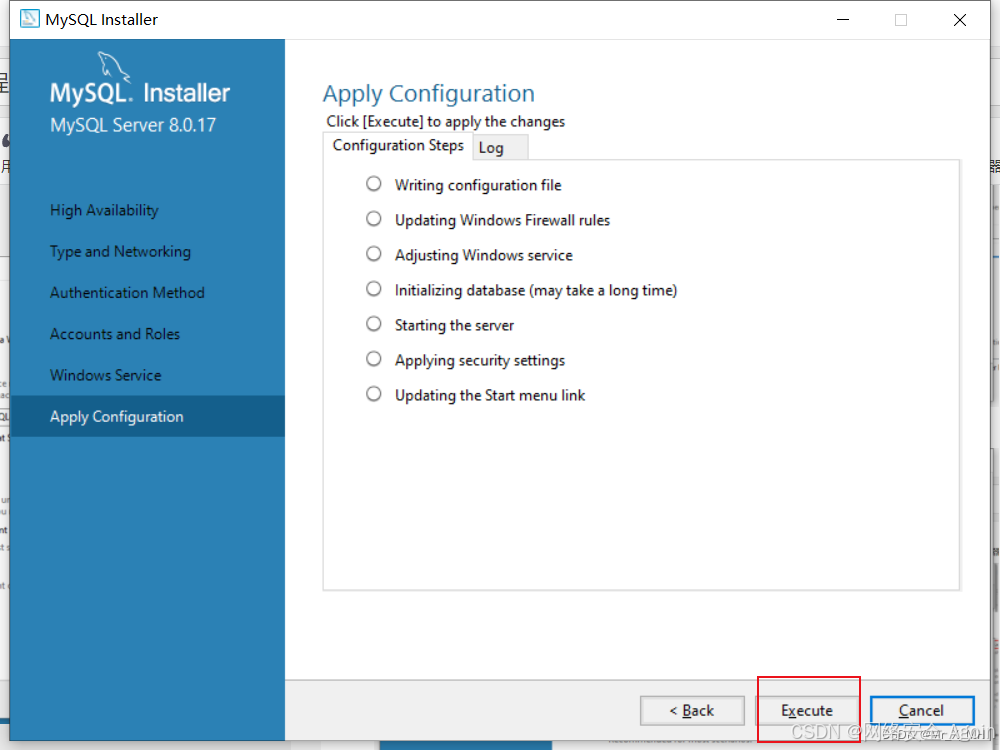Select the Adjusting Windows service indicator

373,254
